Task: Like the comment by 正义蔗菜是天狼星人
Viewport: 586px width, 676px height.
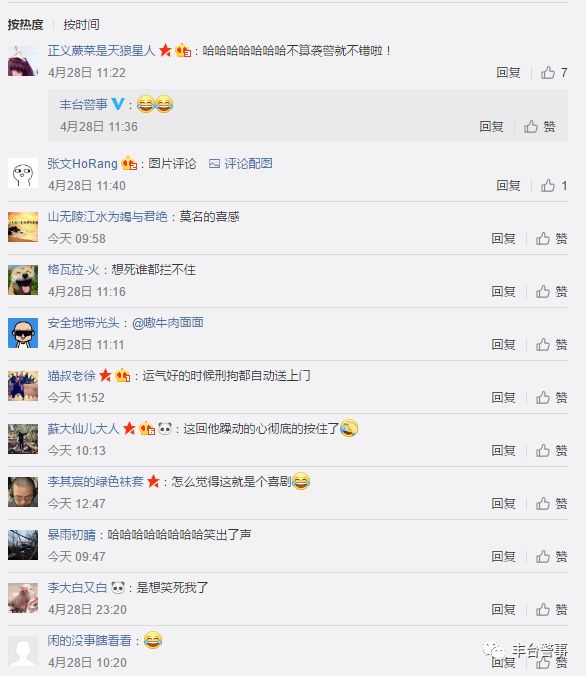Action: (554, 72)
